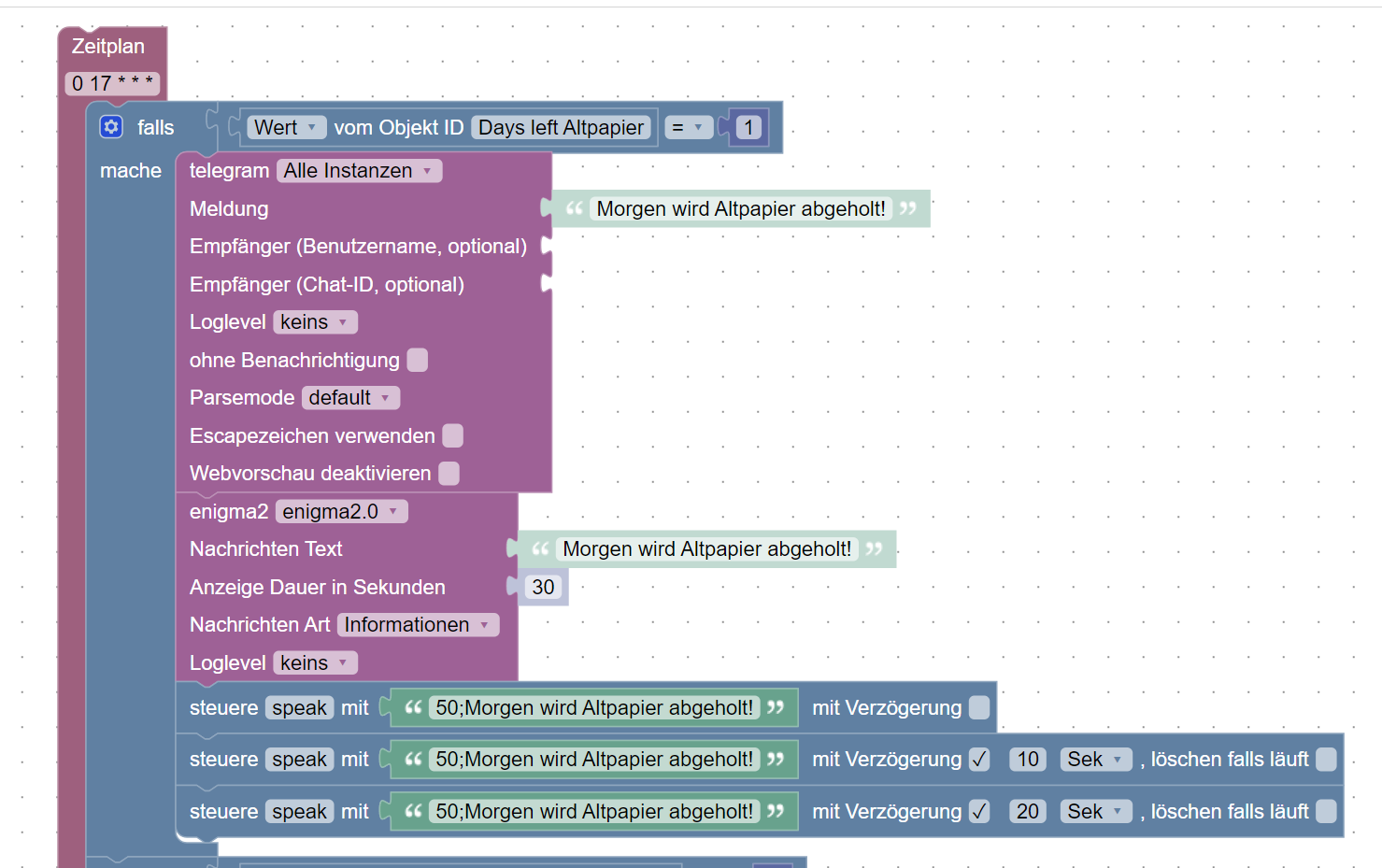Select speak object in 20 Sek steuere block

pyautogui.click(x=299, y=812)
